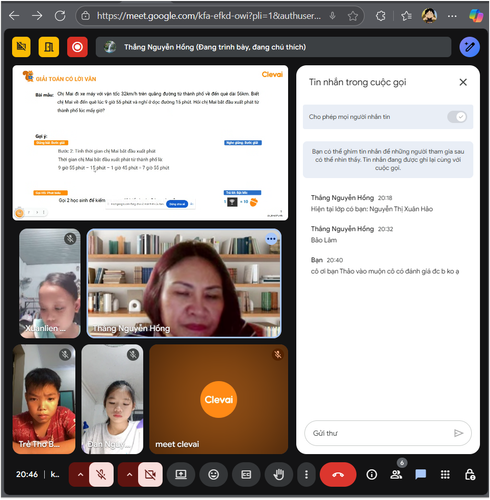Expand audio settings chevron

click(80, 475)
